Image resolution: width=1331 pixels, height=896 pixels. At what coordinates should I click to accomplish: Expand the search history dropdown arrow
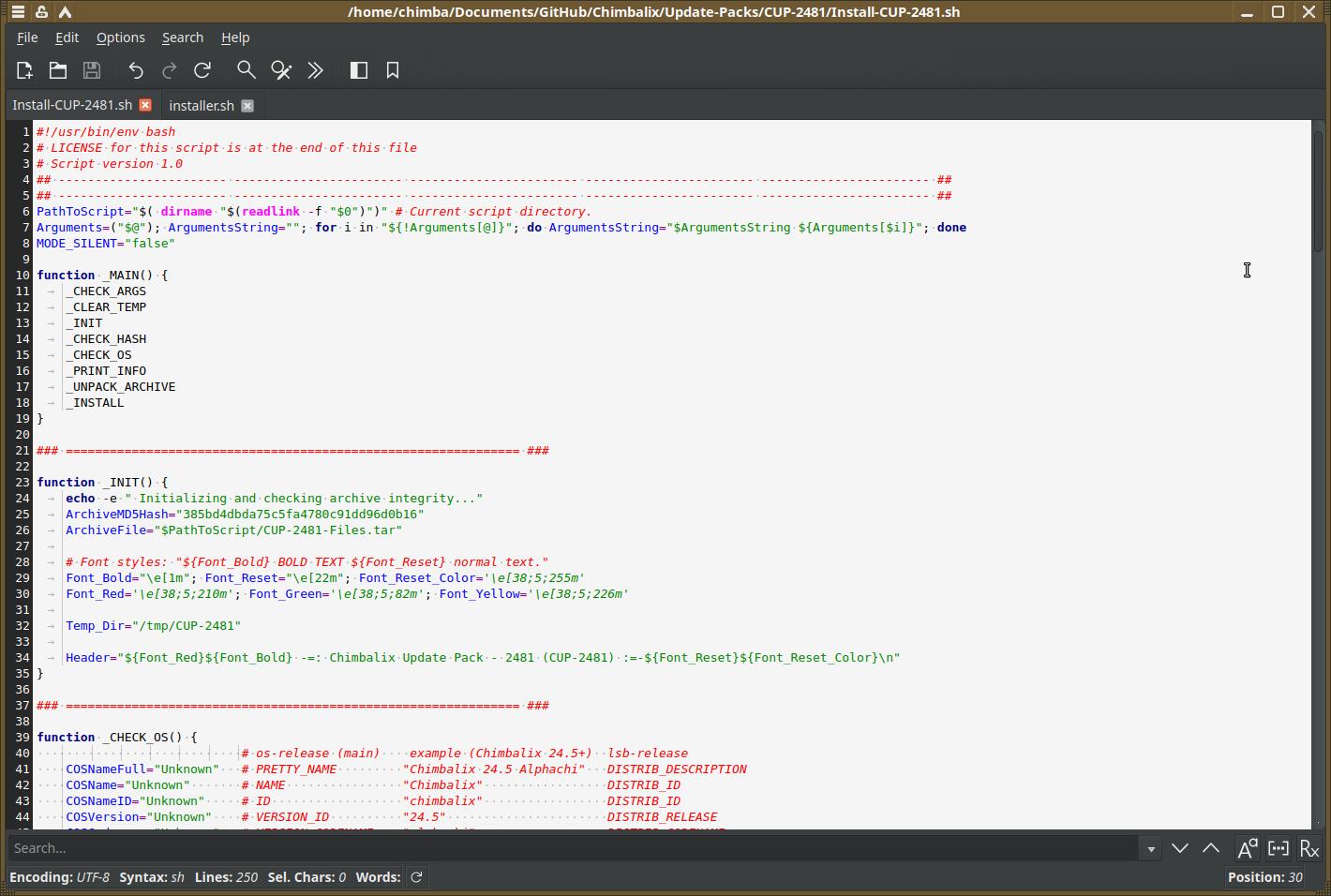1151,849
